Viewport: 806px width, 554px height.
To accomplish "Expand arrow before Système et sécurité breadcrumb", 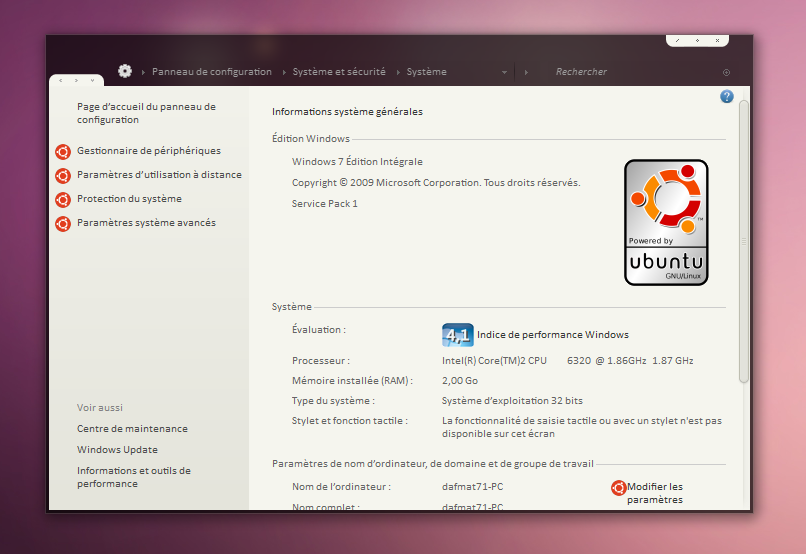I will (x=284, y=72).
